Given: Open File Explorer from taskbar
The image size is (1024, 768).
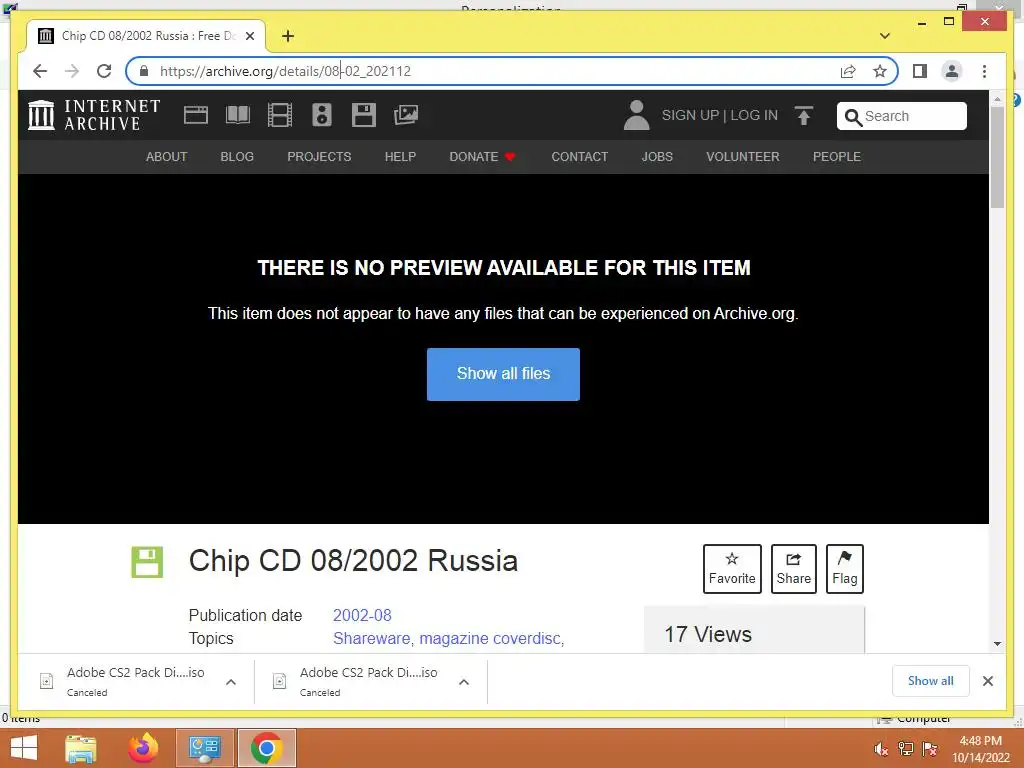Looking at the screenshot, I should click(80, 748).
